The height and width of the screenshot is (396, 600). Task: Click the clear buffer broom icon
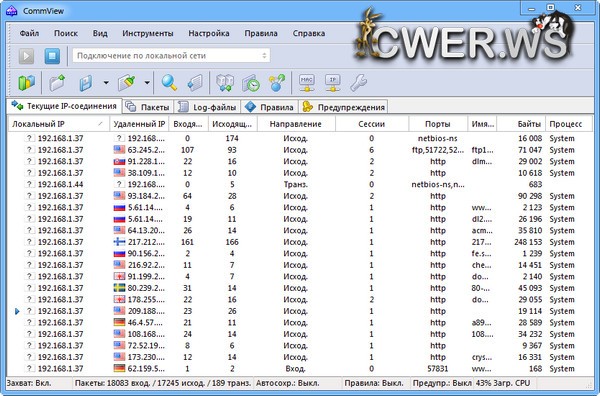(x=127, y=82)
